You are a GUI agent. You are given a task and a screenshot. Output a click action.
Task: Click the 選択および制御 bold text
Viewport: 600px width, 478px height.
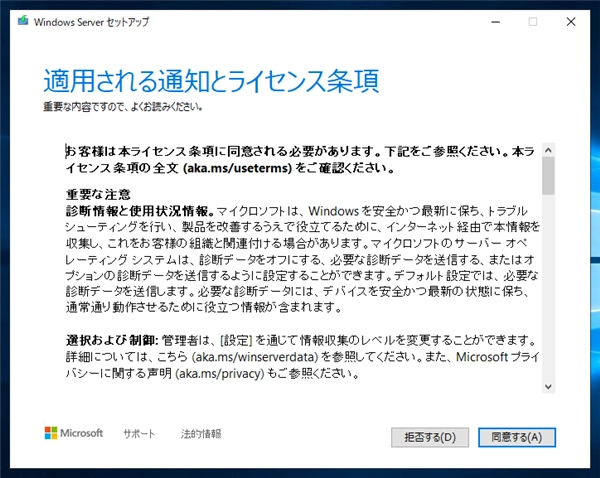pos(112,340)
